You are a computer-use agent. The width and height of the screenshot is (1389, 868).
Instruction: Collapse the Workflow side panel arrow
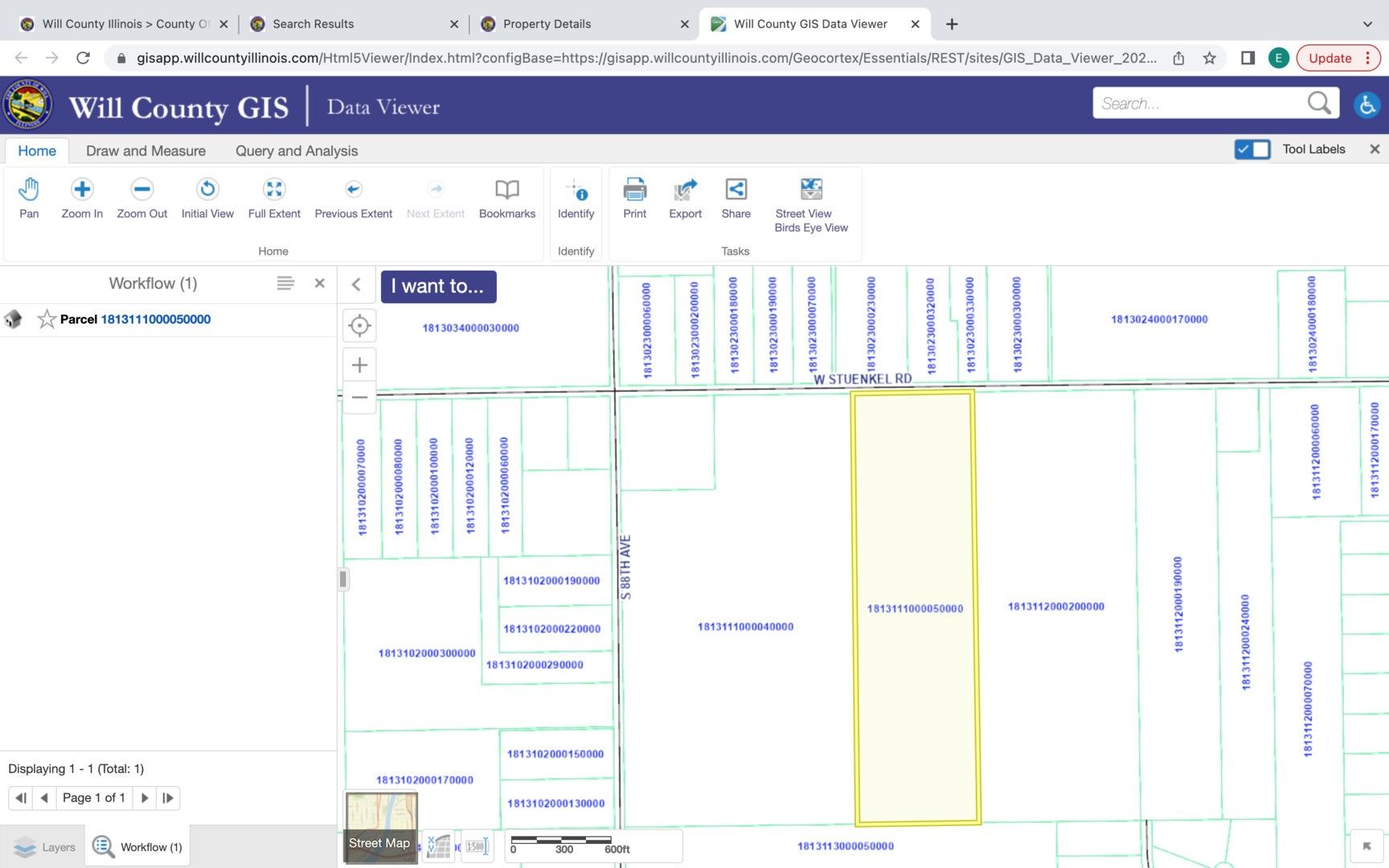[356, 285]
